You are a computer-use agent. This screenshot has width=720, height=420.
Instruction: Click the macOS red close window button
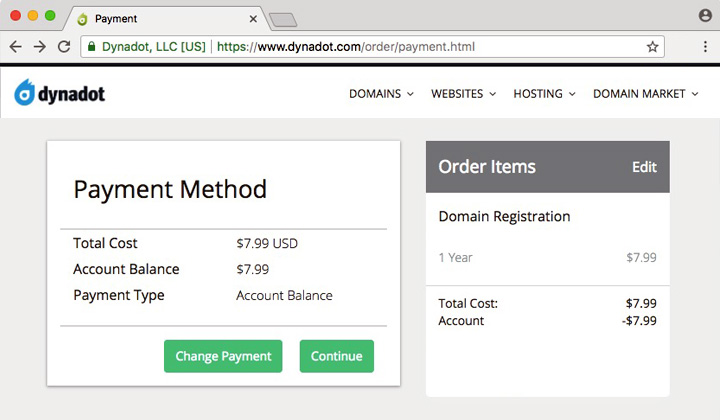[x=16, y=16]
